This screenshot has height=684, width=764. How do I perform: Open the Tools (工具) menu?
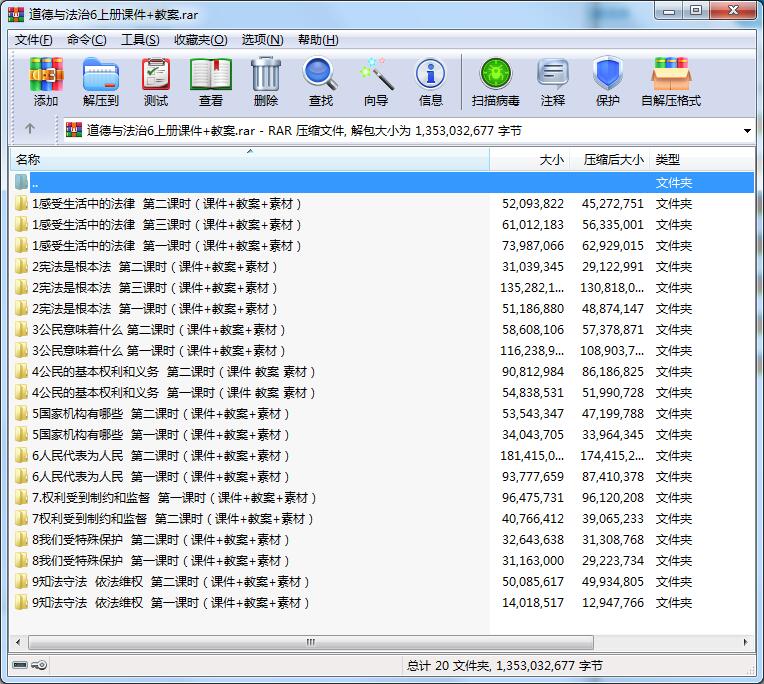pyautogui.click(x=140, y=40)
